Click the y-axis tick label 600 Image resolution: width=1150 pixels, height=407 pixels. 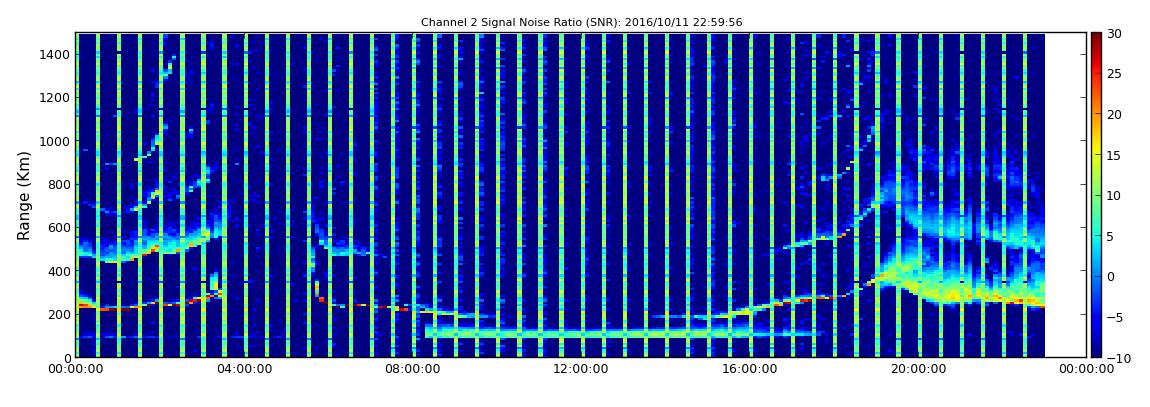tap(59, 227)
